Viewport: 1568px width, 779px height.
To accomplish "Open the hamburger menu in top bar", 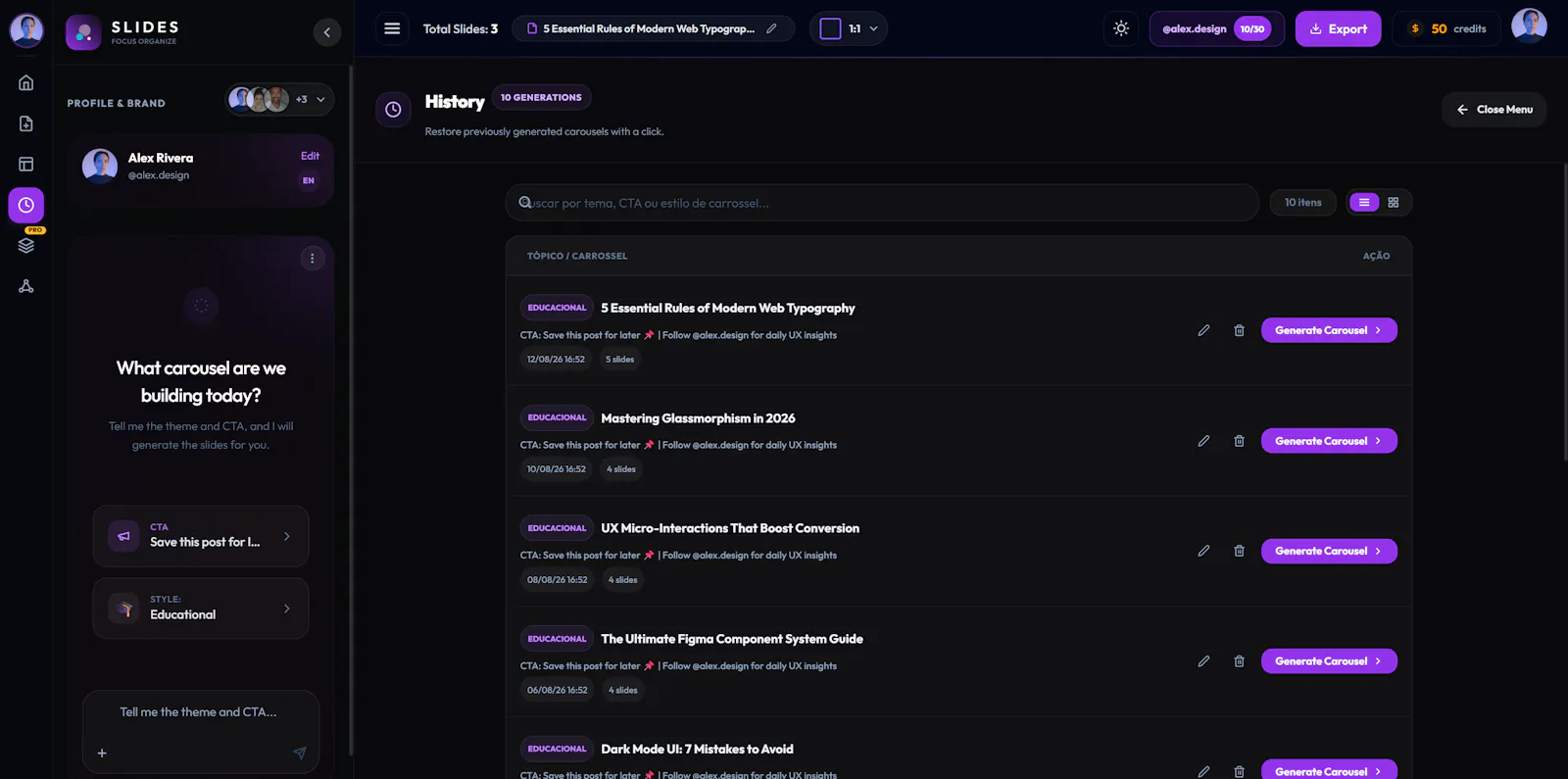I will click(x=392, y=28).
